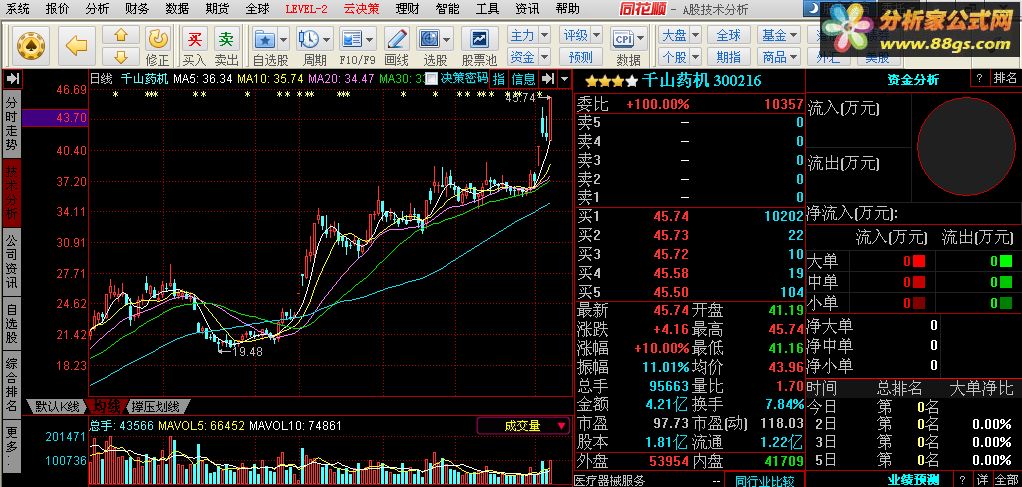
Task: Switch to 默认K线 tab
Action: coord(57,407)
